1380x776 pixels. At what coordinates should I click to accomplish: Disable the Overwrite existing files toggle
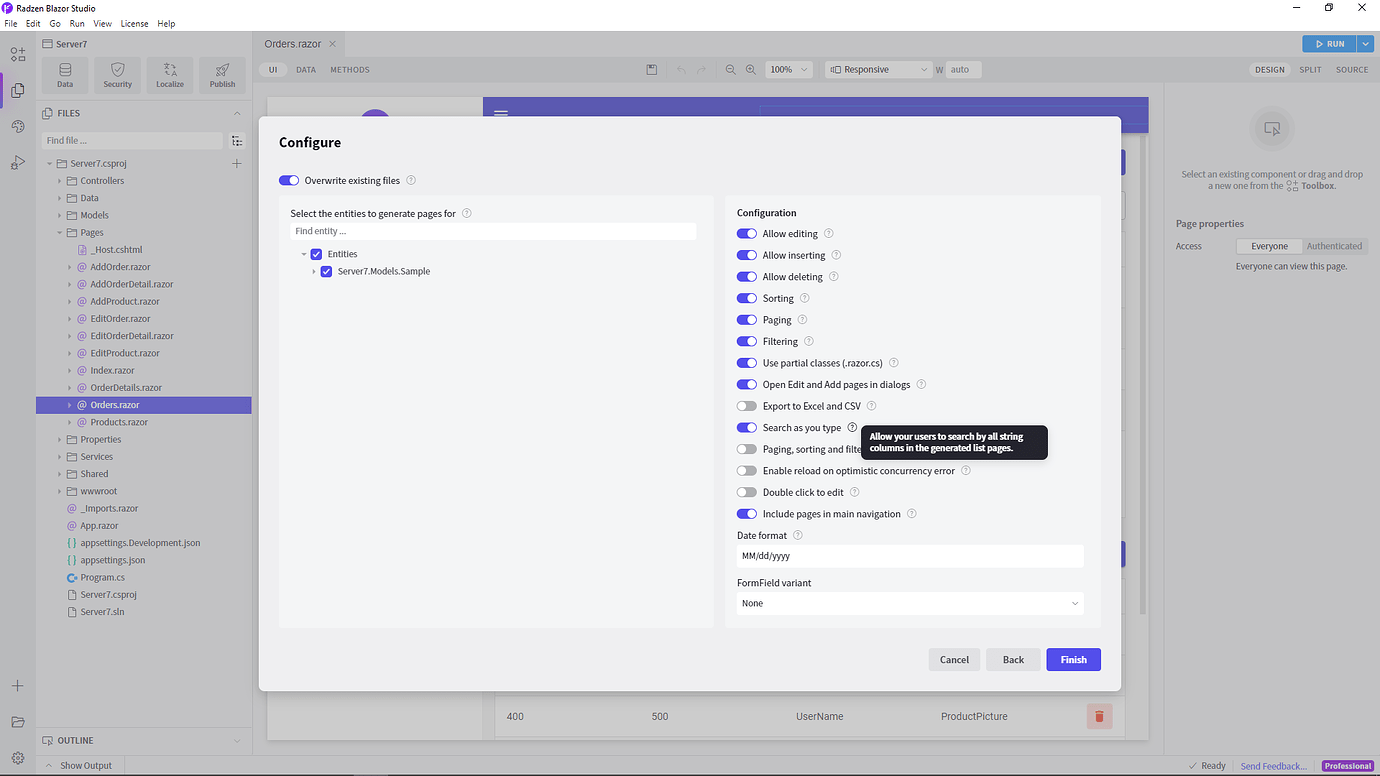click(x=288, y=180)
